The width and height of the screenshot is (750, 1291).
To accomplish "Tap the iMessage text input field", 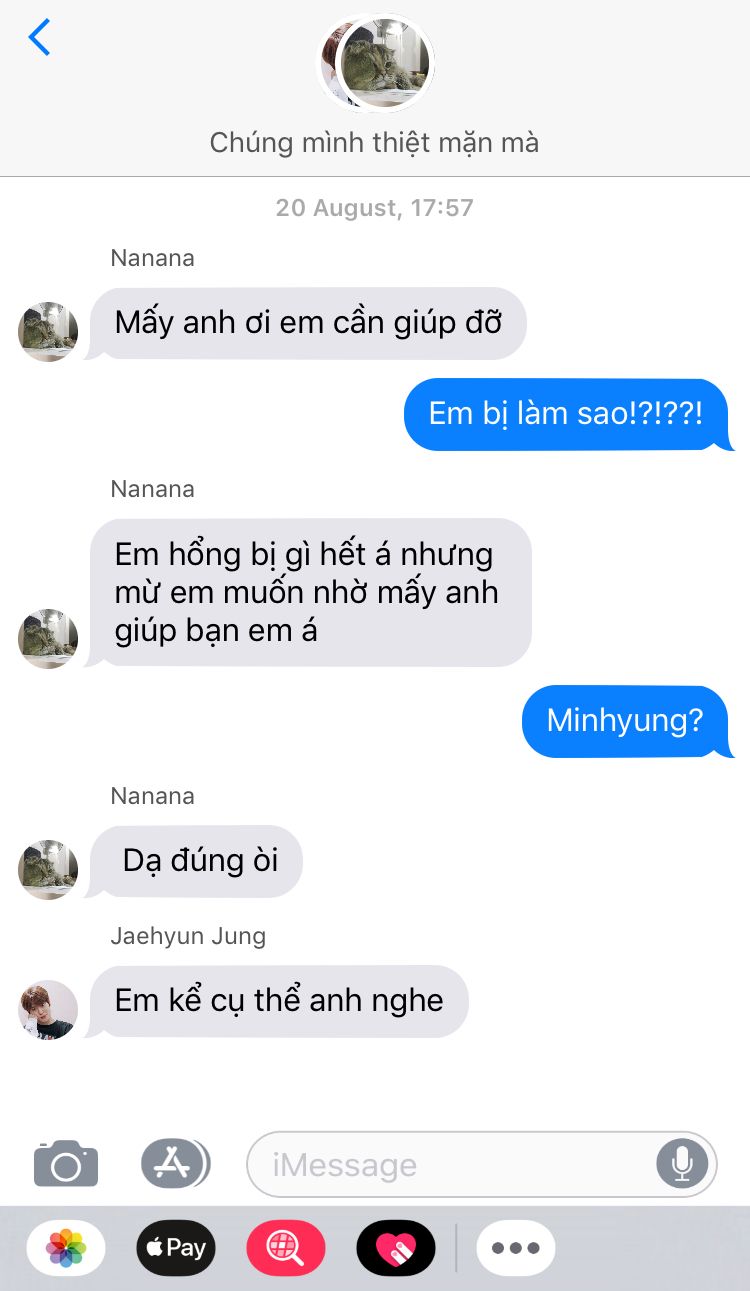I will point(482,1164).
